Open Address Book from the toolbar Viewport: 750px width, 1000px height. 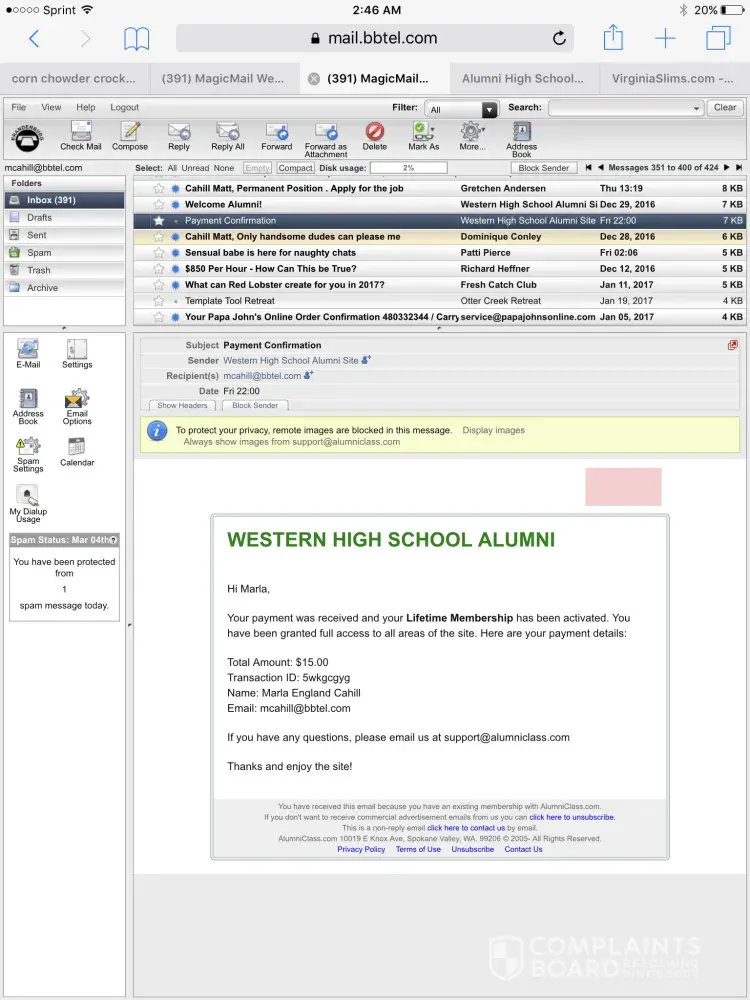pos(522,139)
